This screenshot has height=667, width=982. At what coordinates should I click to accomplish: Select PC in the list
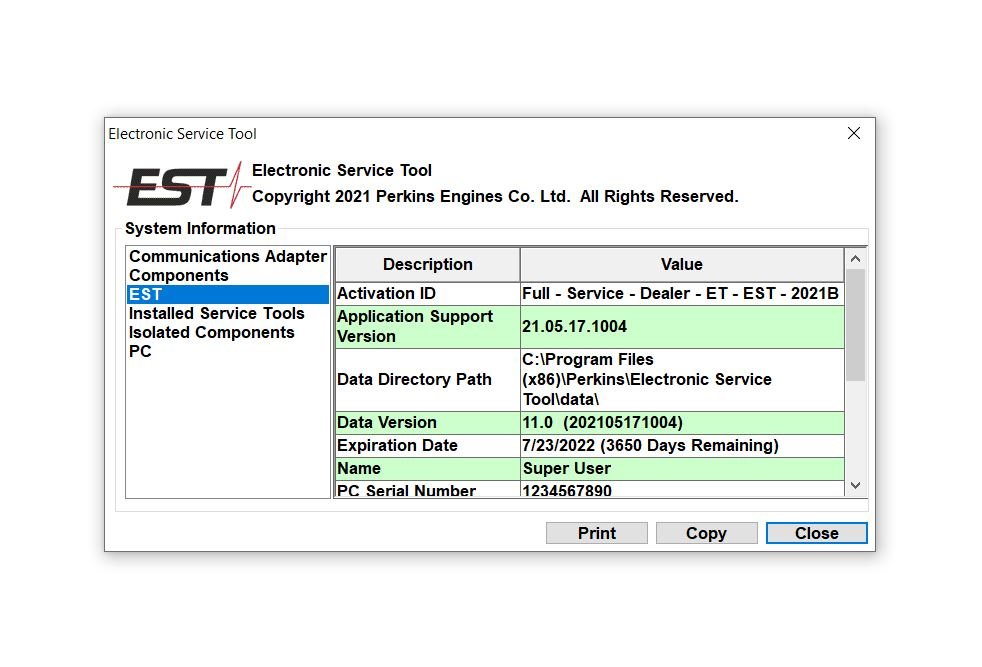[228, 351]
